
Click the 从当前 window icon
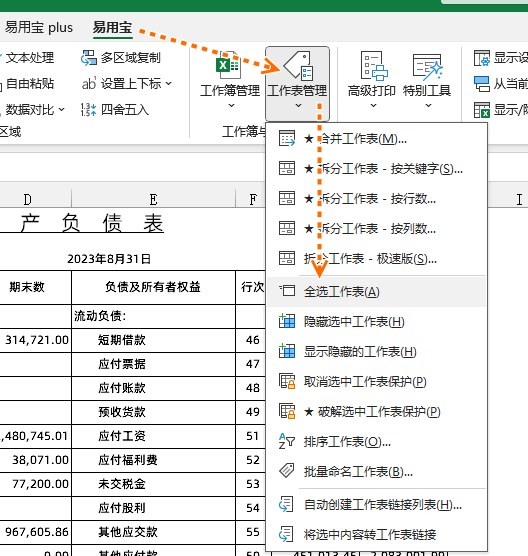tap(482, 84)
